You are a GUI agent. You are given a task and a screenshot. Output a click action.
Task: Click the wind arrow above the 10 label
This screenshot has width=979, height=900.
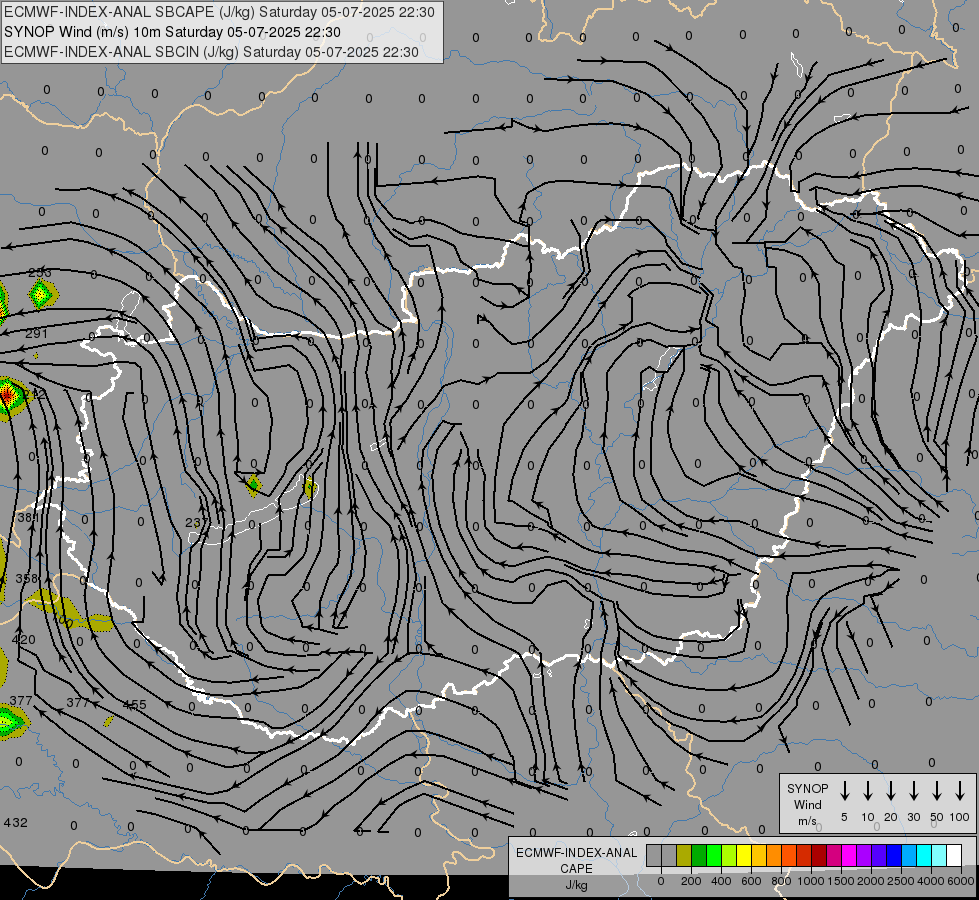[868, 790]
